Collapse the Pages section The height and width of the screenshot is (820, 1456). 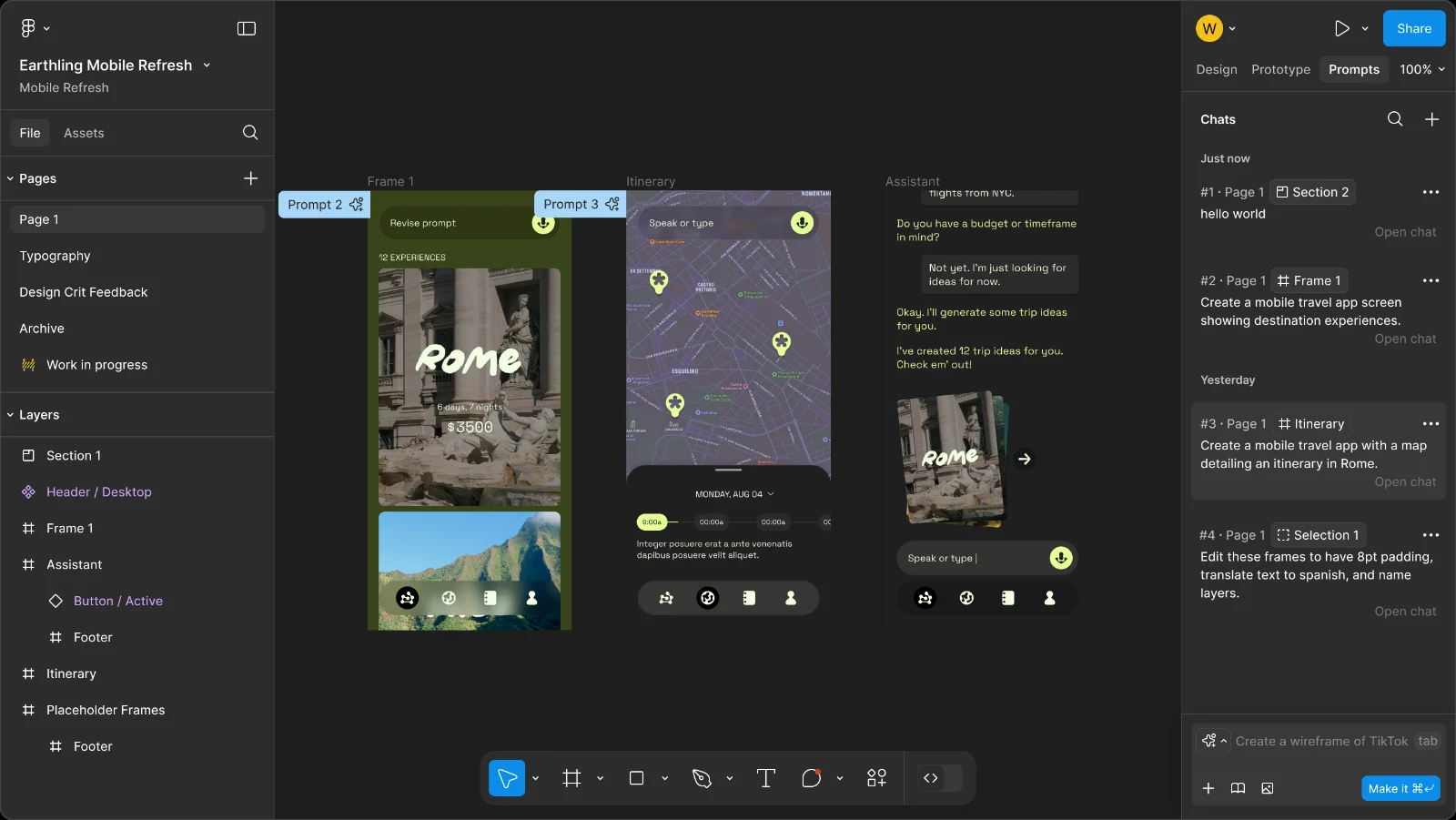(10, 178)
